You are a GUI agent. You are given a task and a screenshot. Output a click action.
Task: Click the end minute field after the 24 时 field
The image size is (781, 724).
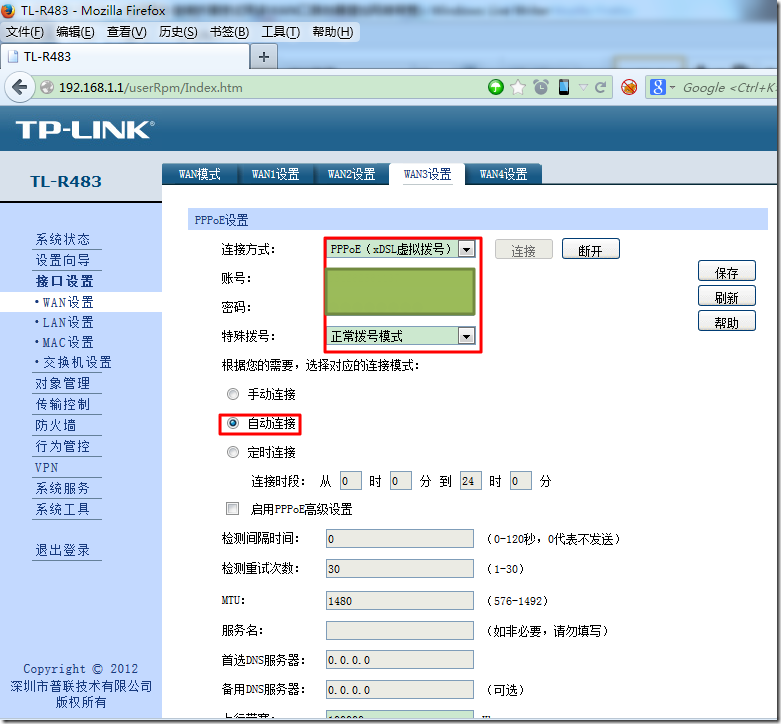(521, 481)
